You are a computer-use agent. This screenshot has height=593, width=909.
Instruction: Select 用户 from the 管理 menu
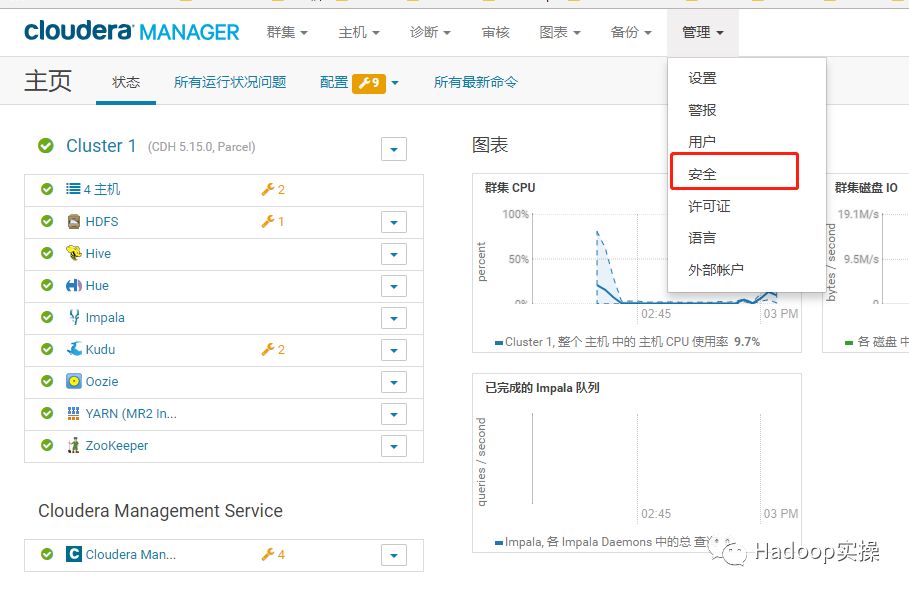click(x=702, y=141)
